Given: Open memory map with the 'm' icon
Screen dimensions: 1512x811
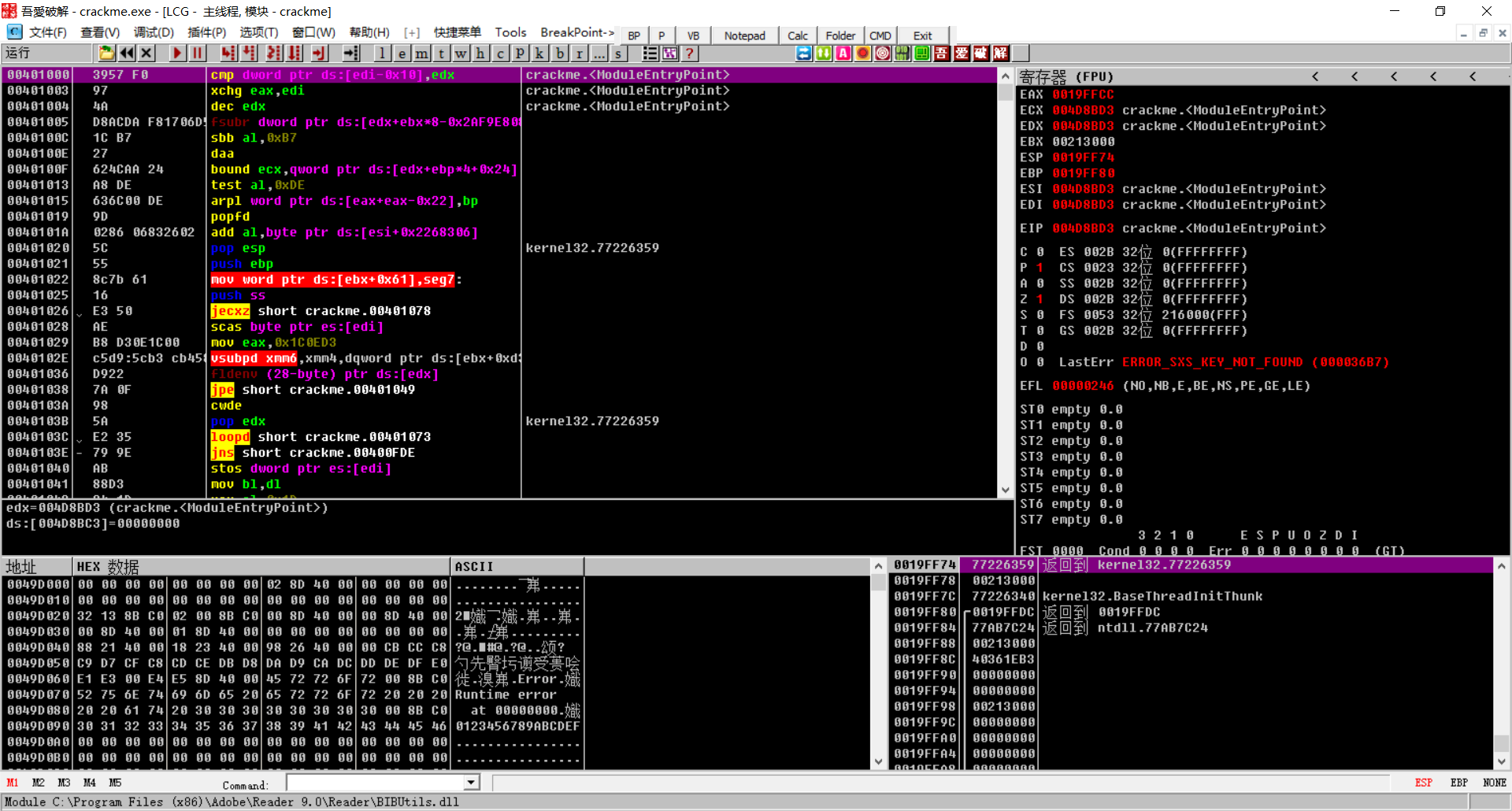Looking at the screenshot, I should pos(422,54).
